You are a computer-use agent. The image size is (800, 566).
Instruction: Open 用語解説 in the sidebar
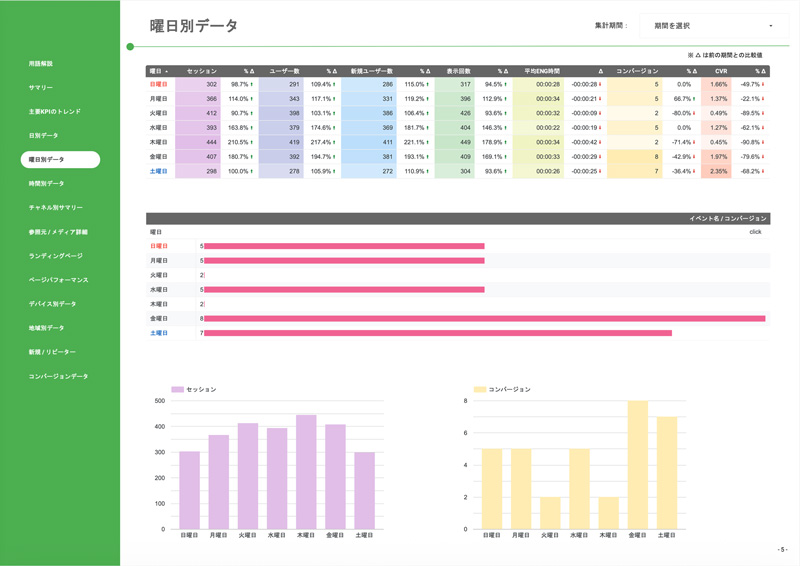(41, 64)
